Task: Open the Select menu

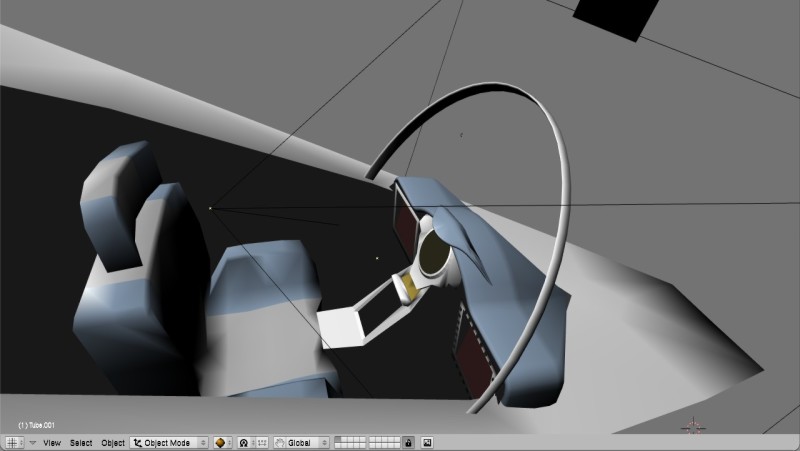Action: point(81,442)
